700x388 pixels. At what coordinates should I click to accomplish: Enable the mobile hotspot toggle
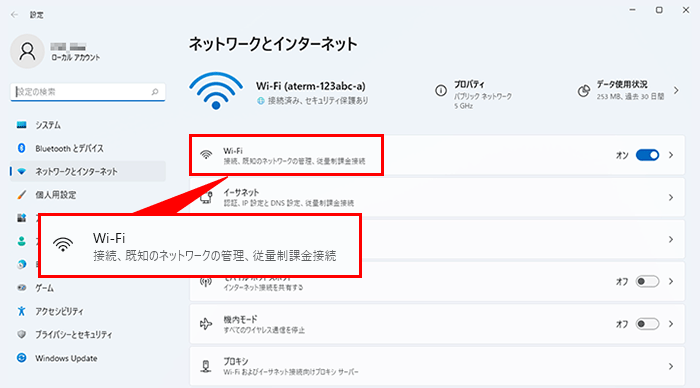(647, 282)
